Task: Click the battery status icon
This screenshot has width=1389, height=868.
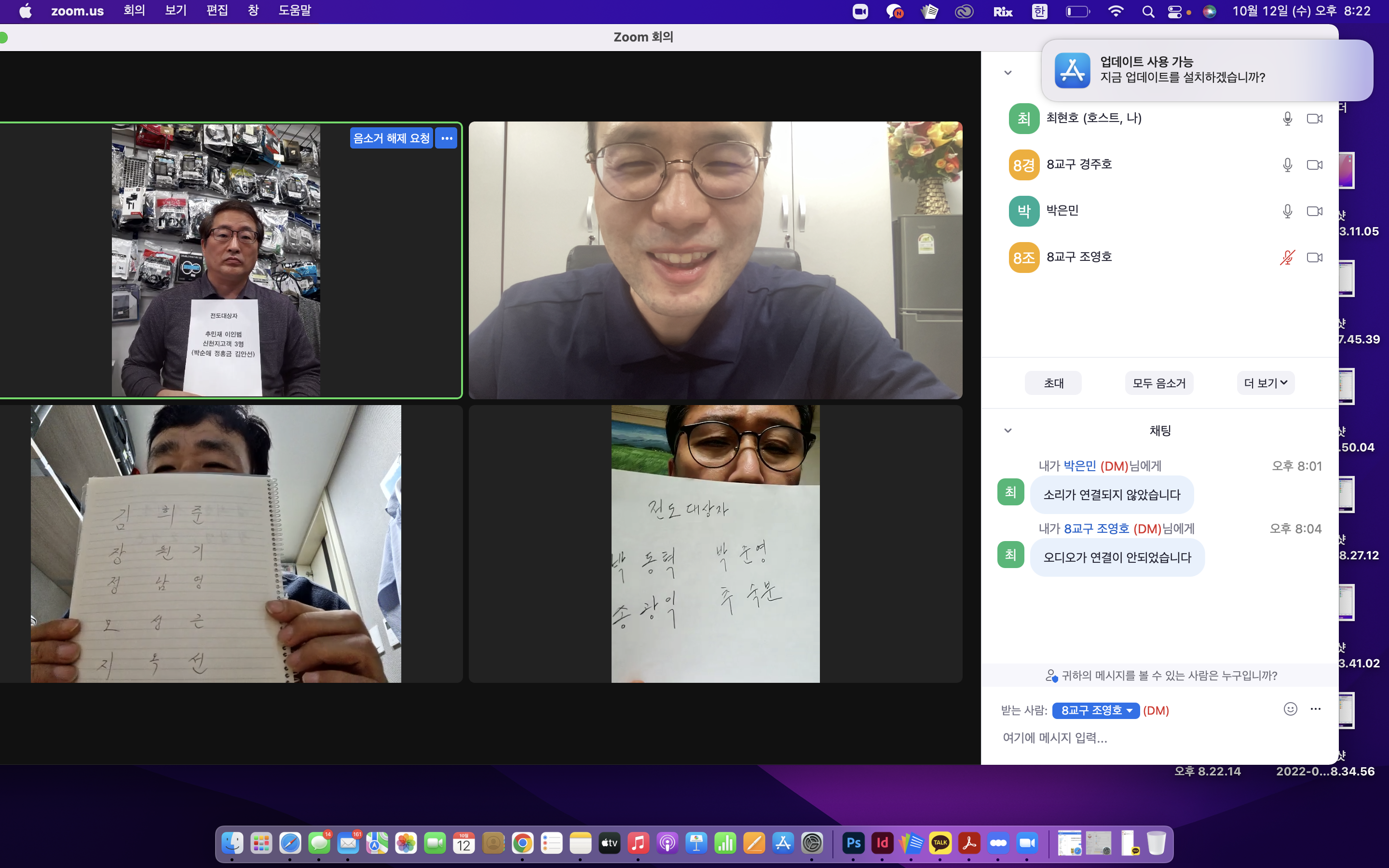Action: [x=1077, y=12]
